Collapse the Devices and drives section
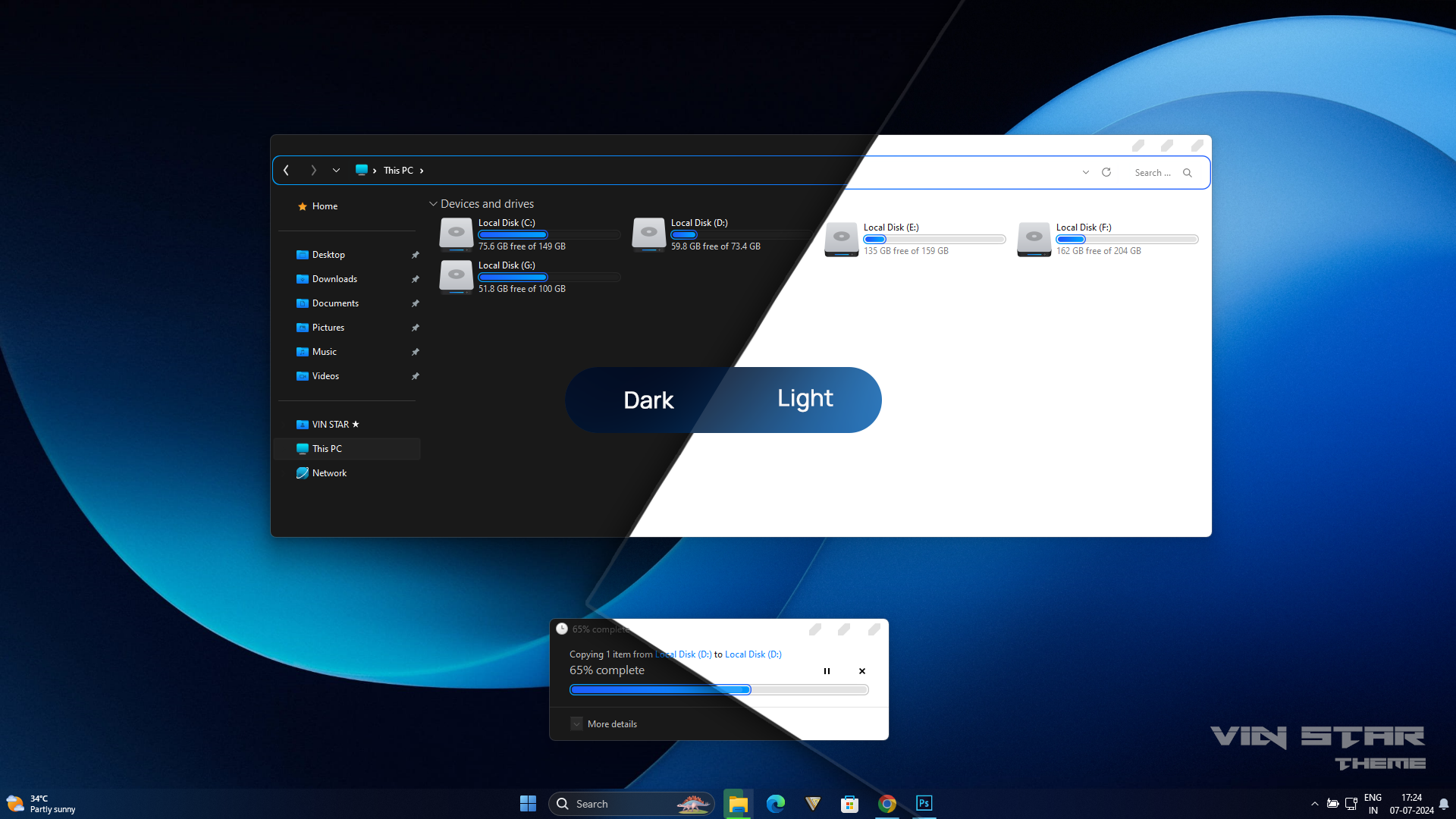 point(433,203)
